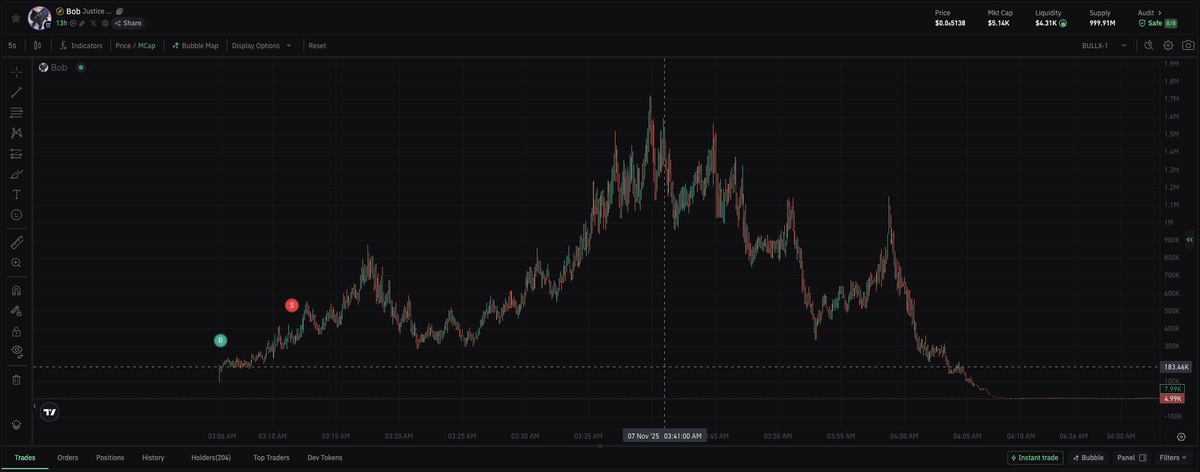The height and width of the screenshot is (472, 1200).
Task: Toggle the Panel layout button
Action: (1131, 457)
